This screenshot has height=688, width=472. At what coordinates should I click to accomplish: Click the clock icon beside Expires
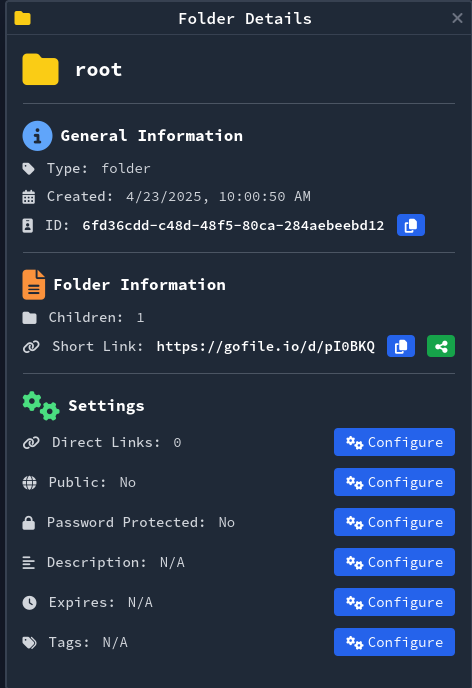coord(29,602)
